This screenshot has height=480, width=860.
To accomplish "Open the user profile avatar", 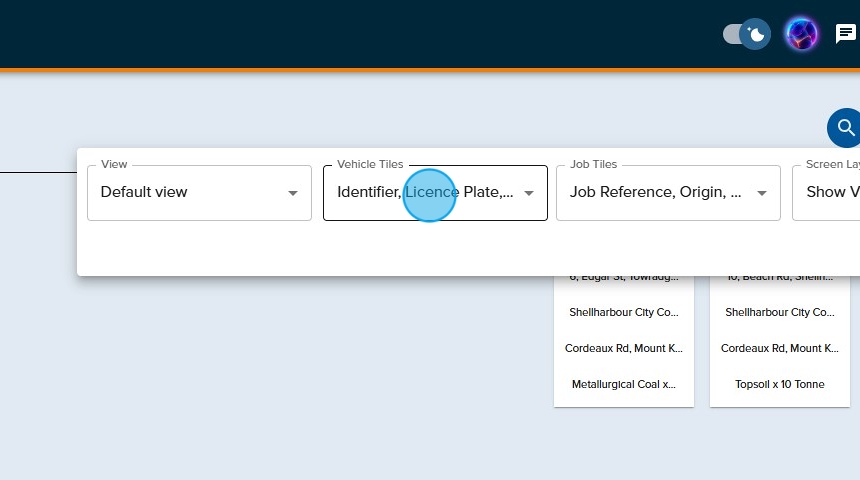I will tap(801, 34).
